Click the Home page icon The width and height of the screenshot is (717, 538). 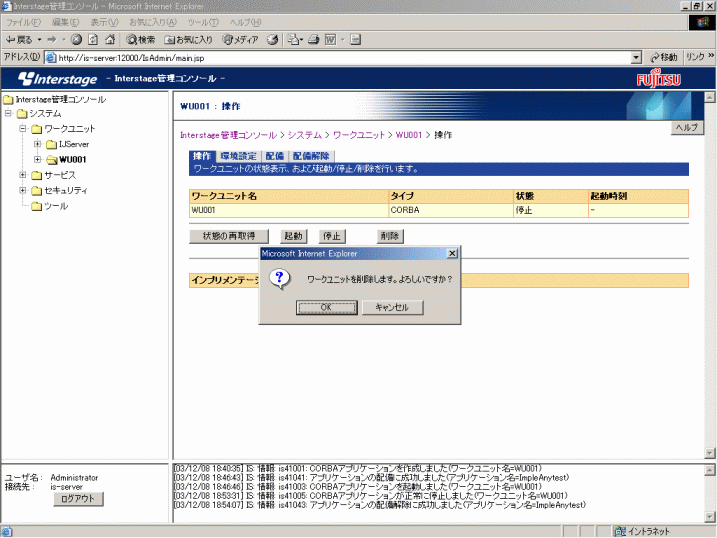pyautogui.click(x=110, y=40)
